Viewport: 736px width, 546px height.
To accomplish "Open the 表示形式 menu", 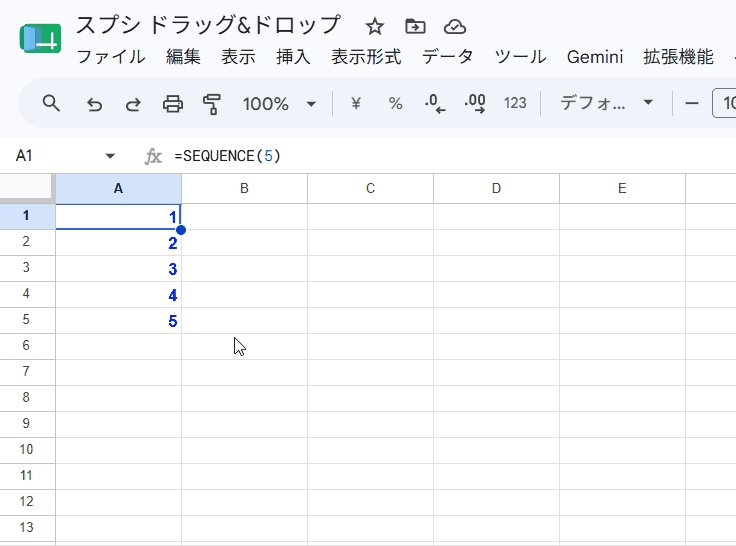I will tap(366, 57).
